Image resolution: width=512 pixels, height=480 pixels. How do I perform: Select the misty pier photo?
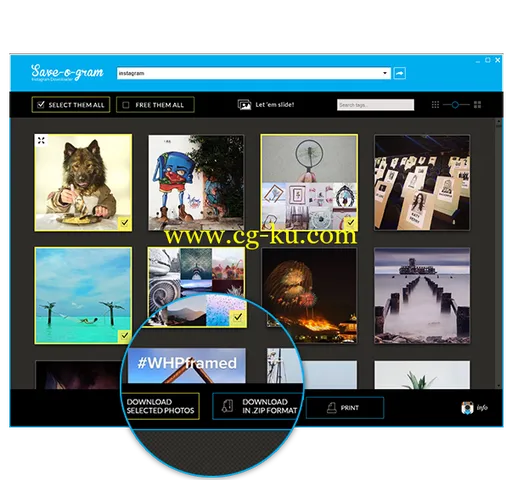(422, 295)
